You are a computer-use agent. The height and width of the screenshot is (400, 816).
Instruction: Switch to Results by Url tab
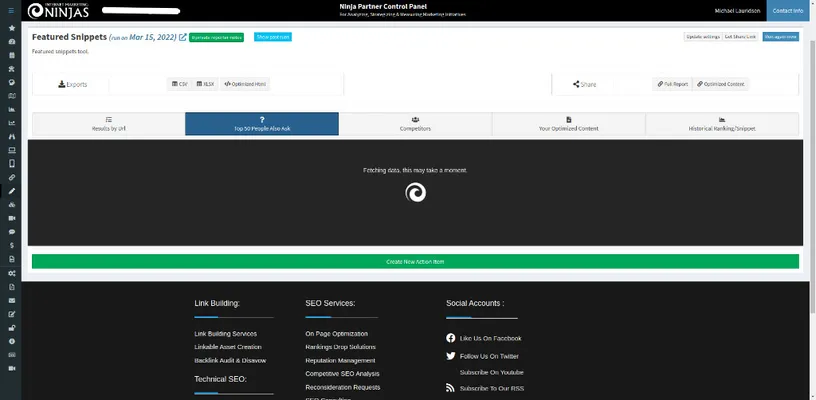point(108,124)
